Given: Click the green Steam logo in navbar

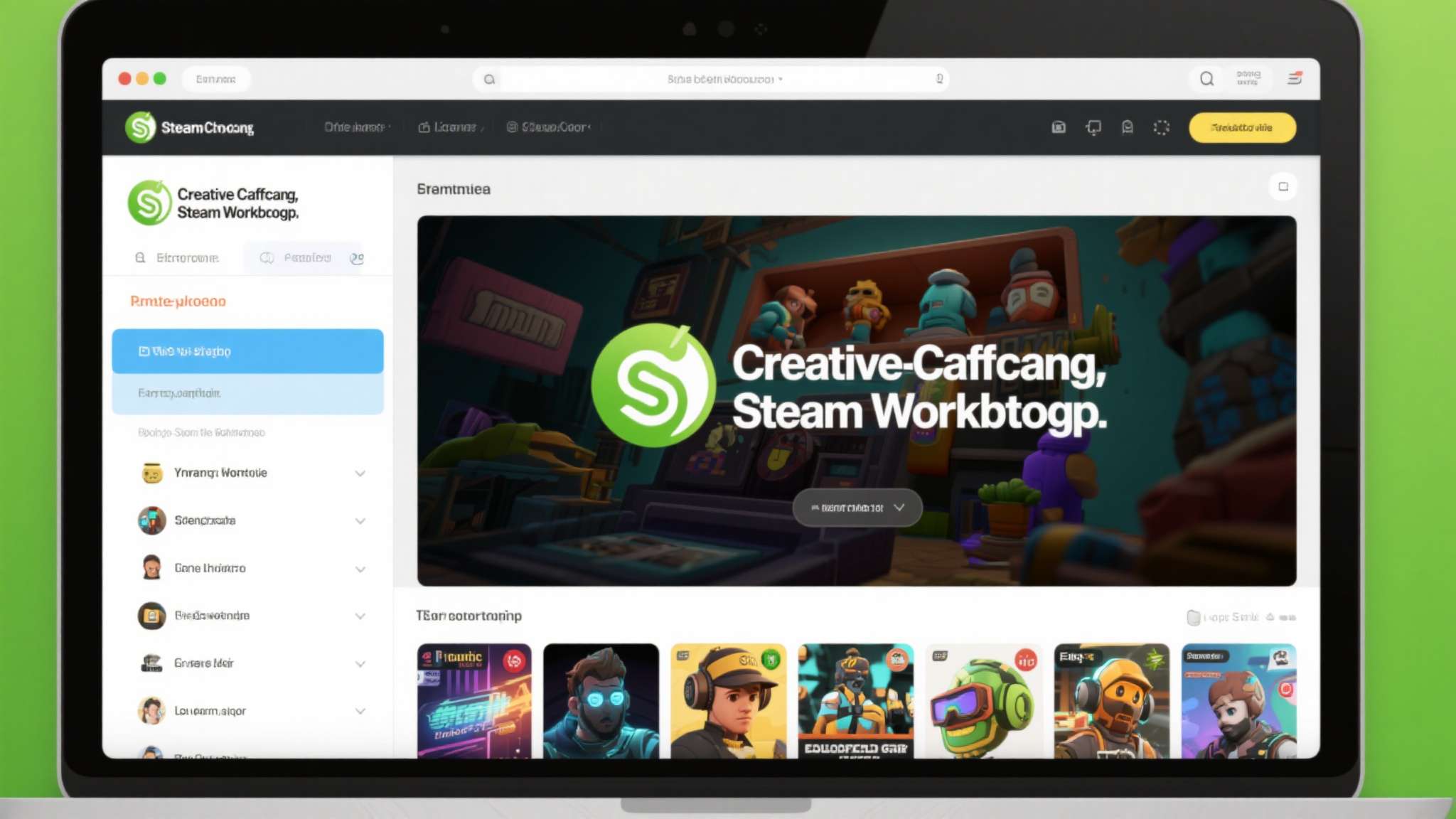Looking at the screenshot, I should pyautogui.click(x=140, y=127).
